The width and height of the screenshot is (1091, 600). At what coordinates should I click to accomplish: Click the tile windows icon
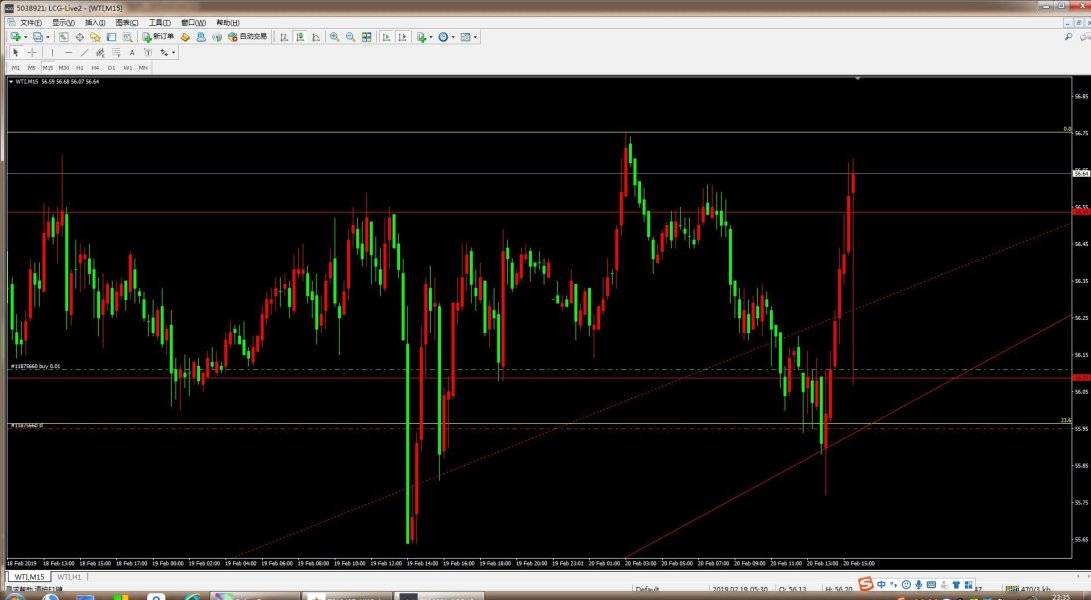pos(367,37)
